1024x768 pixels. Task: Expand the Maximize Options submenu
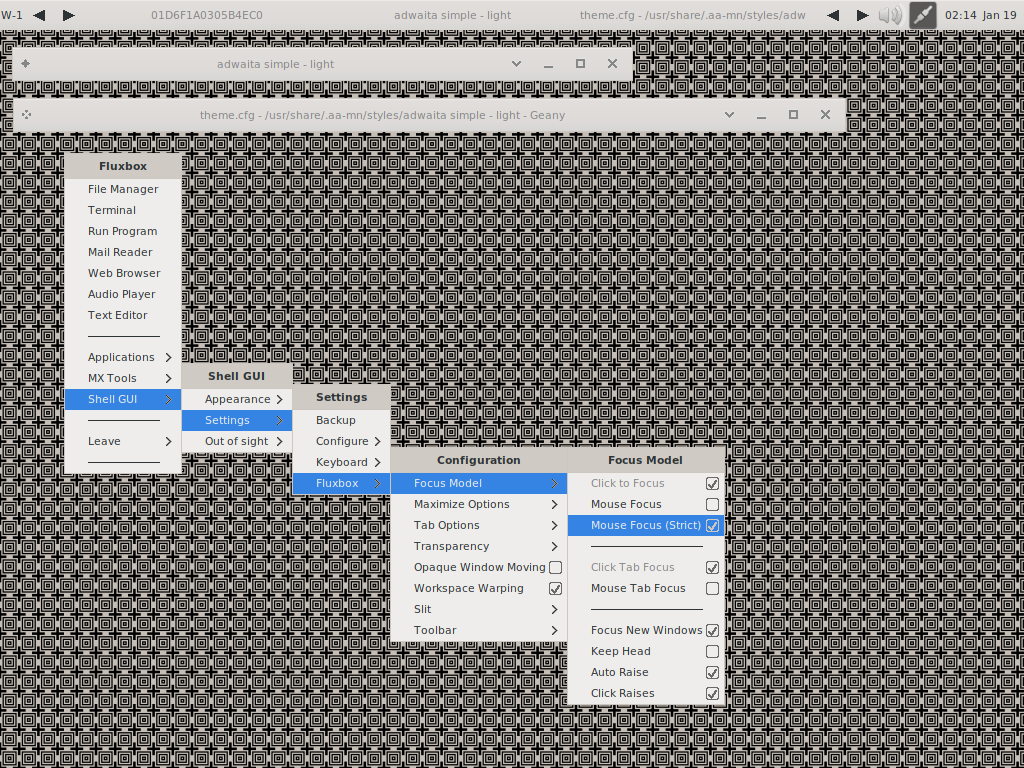(479, 504)
